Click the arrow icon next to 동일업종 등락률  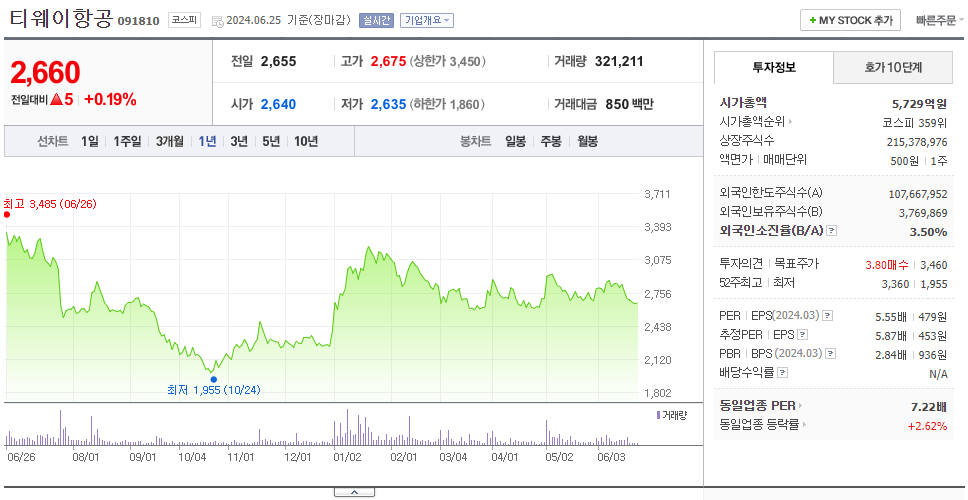pos(804,425)
